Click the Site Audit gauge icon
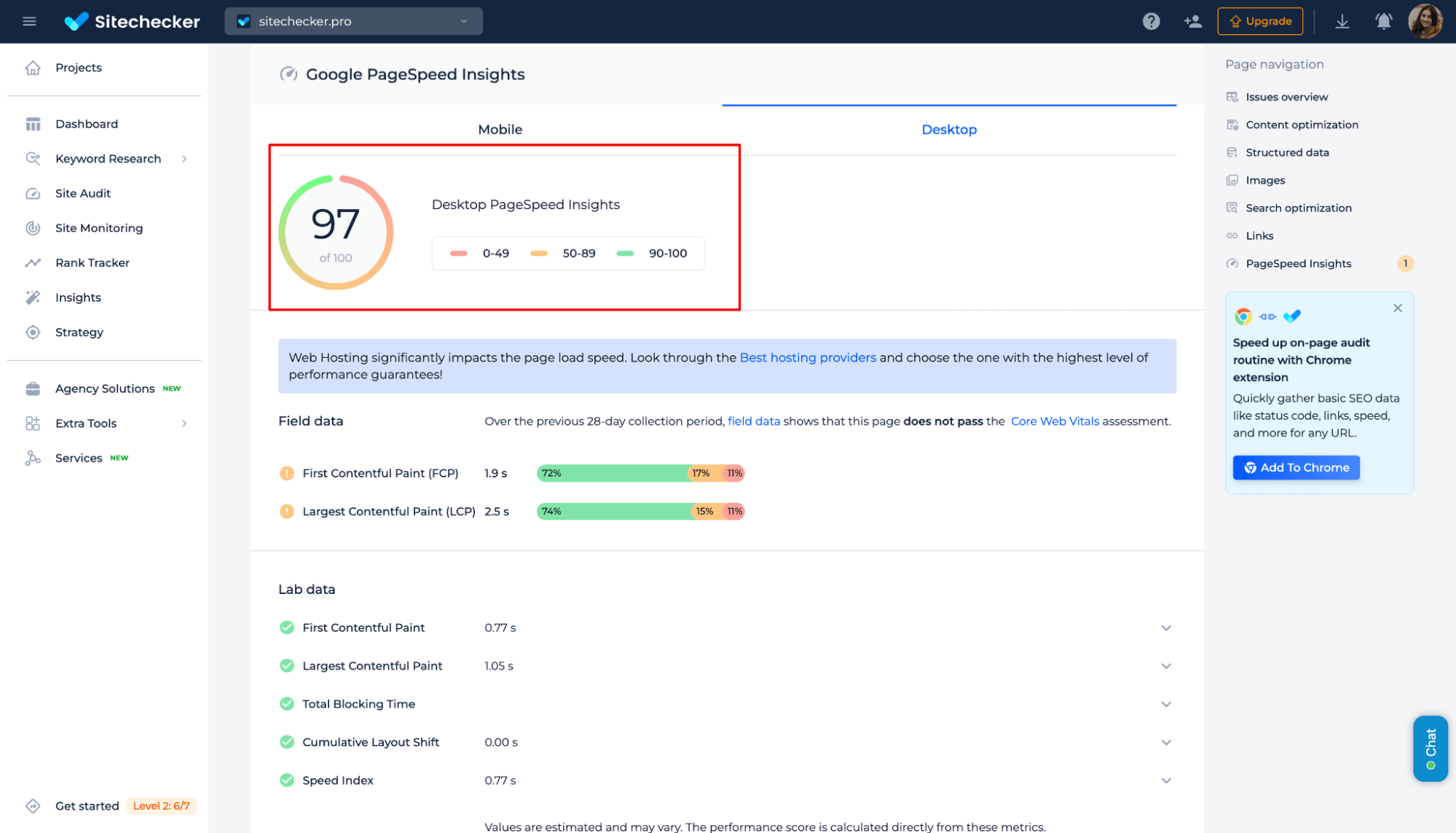Image resolution: width=1456 pixels, height=833 pixels. tap(33, 193)
